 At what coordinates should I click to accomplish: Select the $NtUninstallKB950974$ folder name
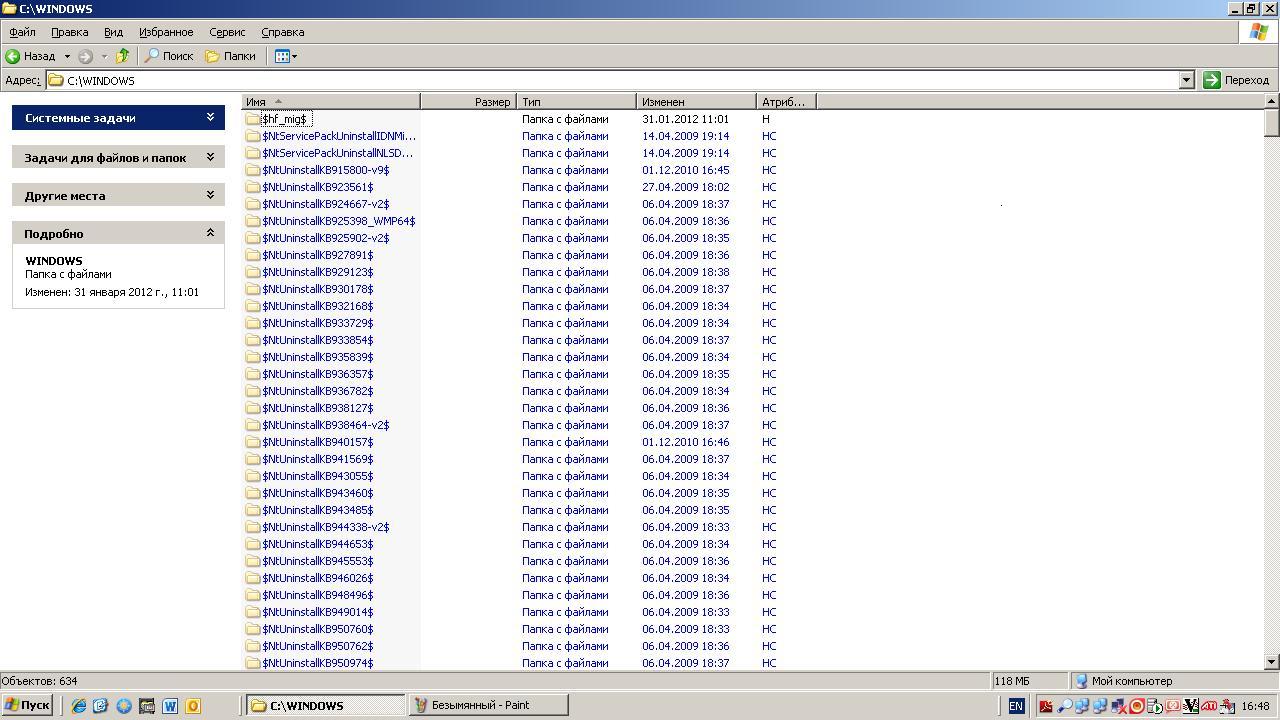click(x=318, y=663)
